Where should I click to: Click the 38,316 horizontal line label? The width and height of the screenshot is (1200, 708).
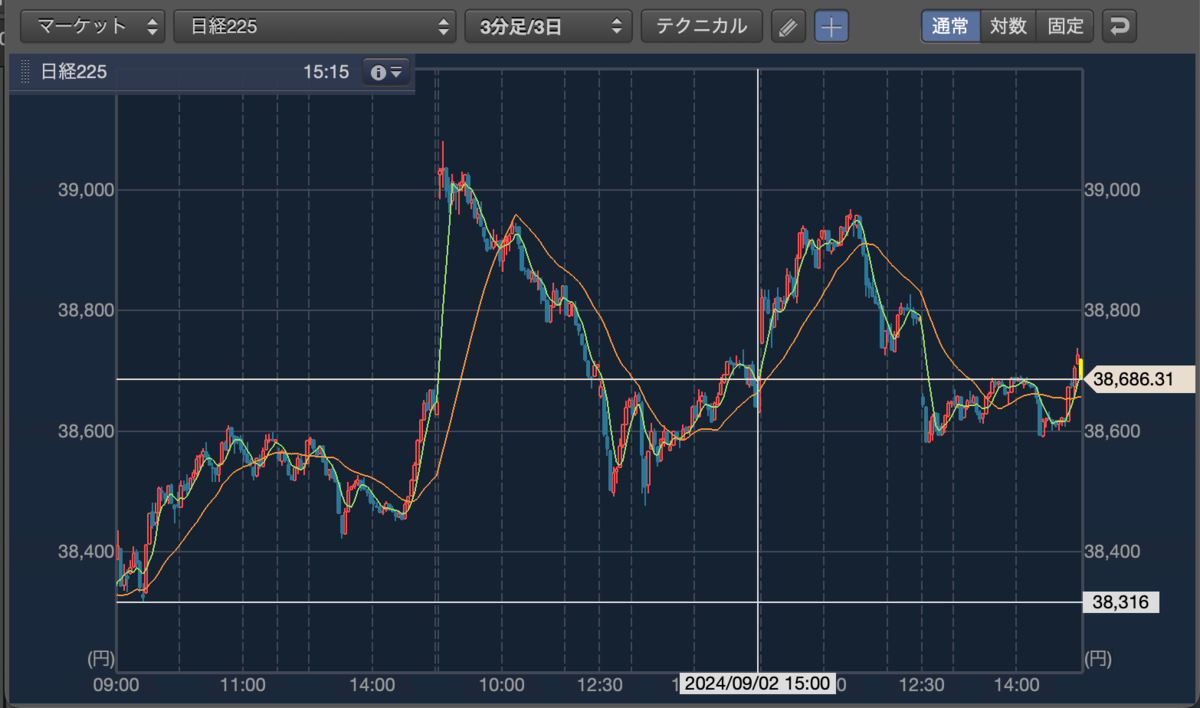(1122, 602)
